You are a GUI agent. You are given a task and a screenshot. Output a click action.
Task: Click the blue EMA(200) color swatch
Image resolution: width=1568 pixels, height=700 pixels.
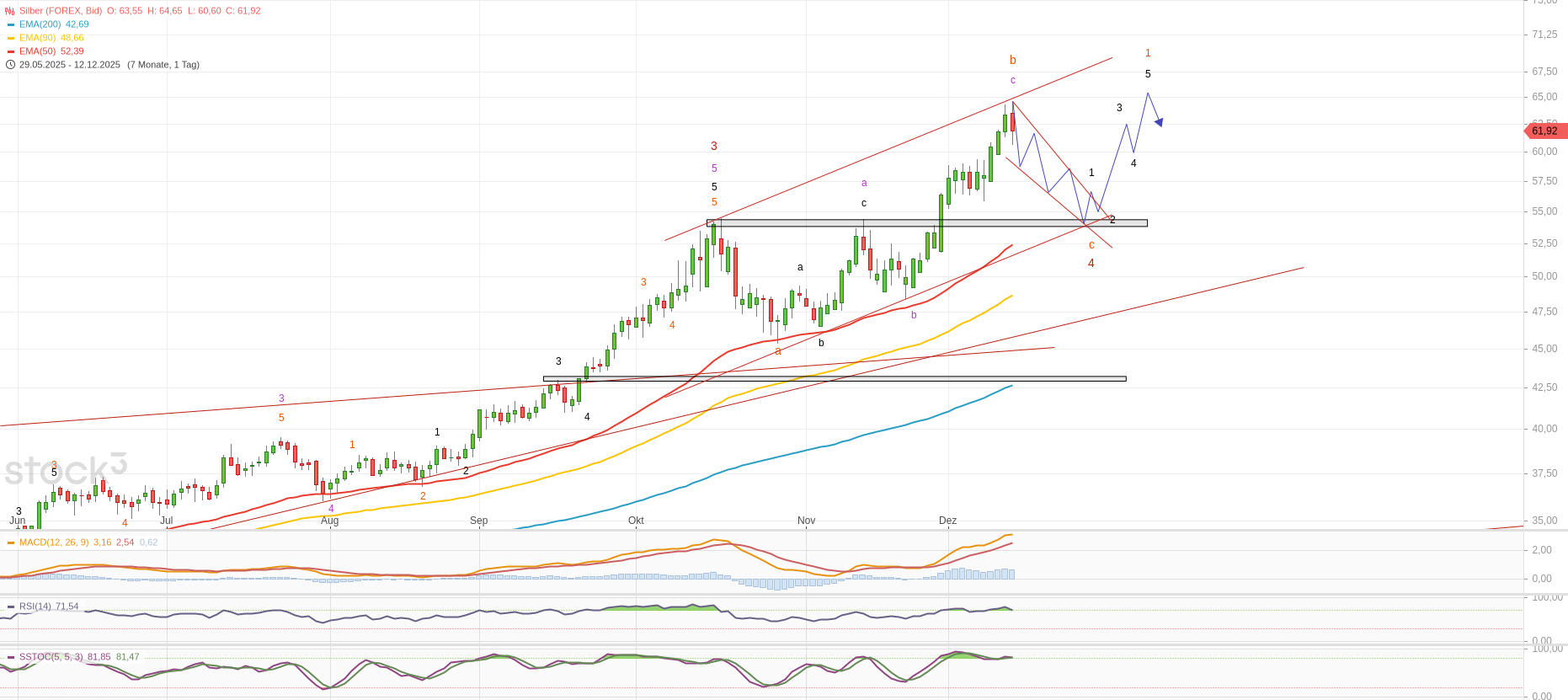(11, 24)
